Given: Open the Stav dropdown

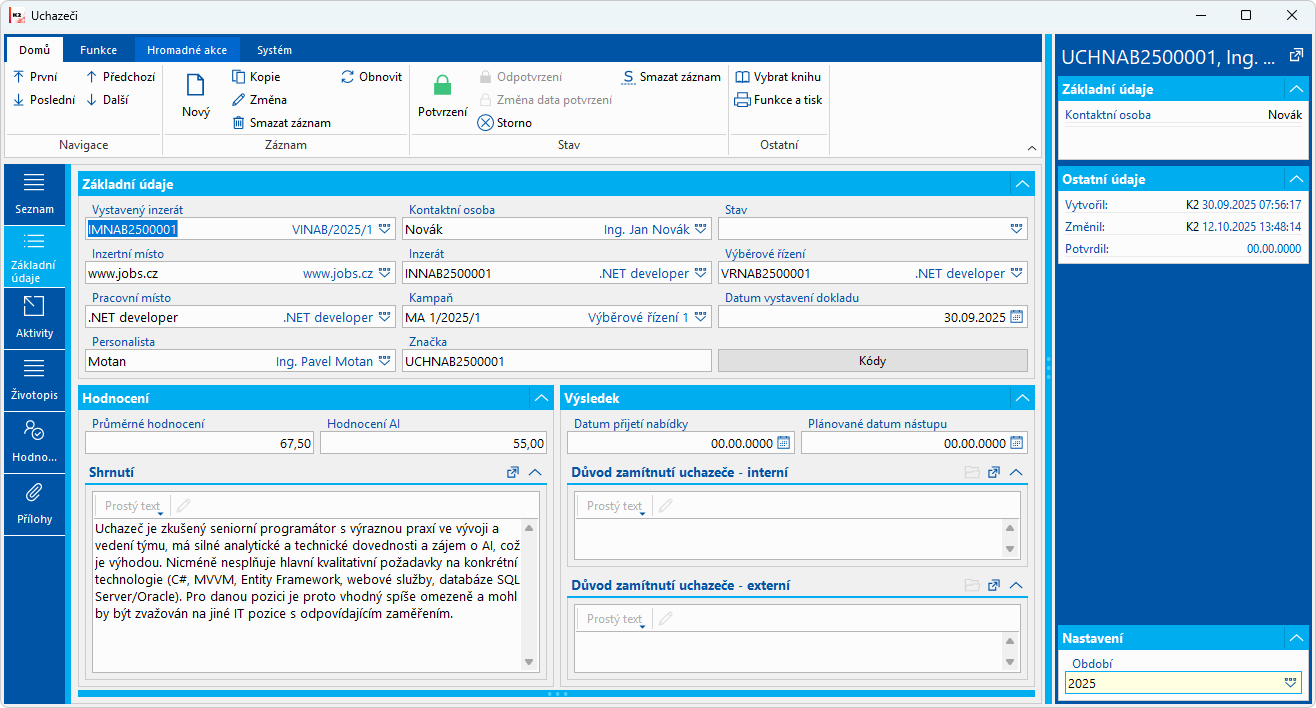Looking at the screenshot, I should pyautogui.click(x=1017, y=229).
